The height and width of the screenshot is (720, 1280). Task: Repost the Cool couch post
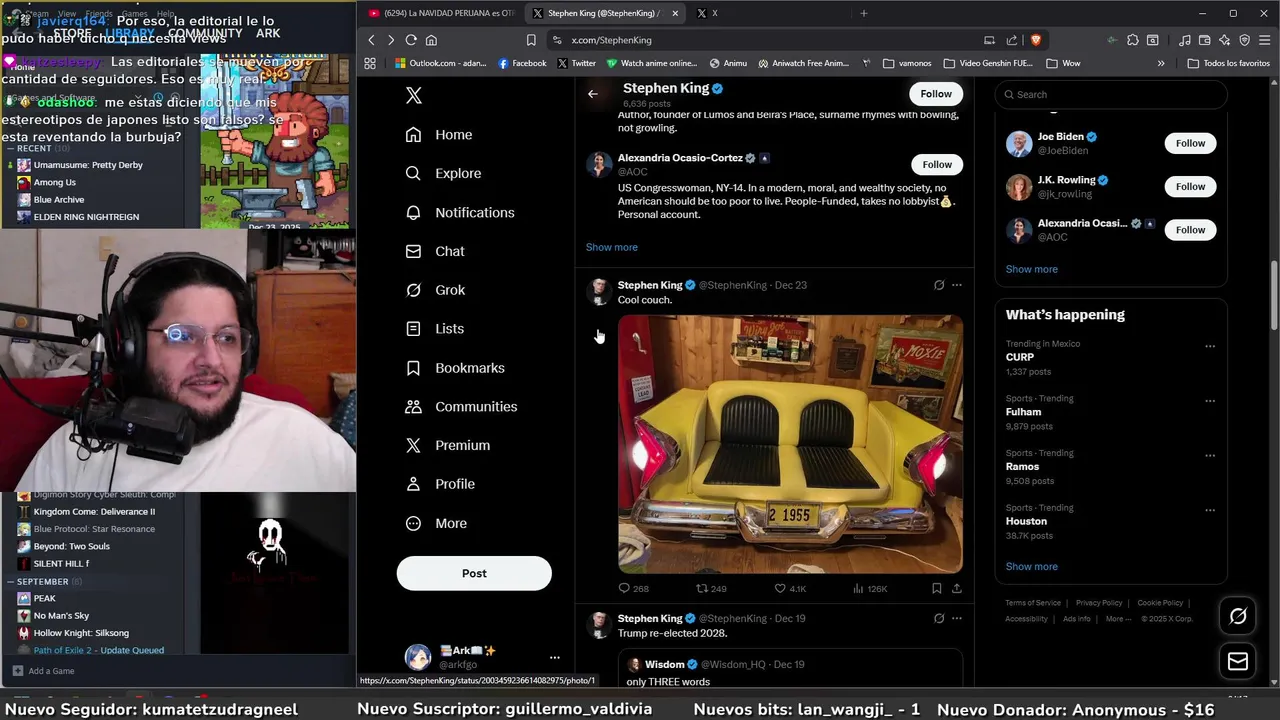pos(711,589)
